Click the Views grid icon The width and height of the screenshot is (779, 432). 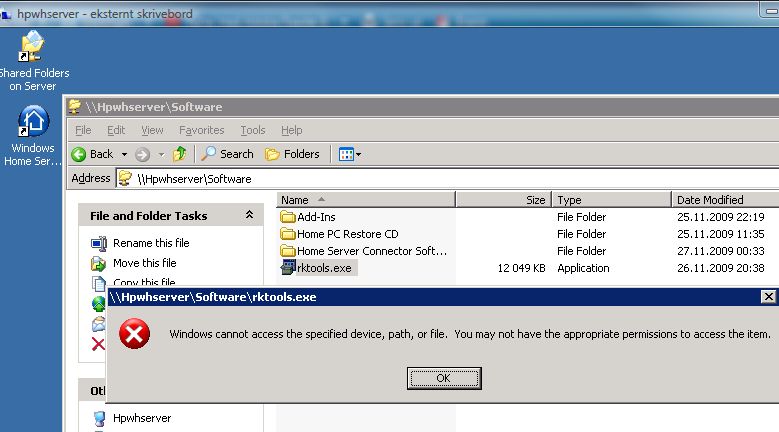[346, 154]
